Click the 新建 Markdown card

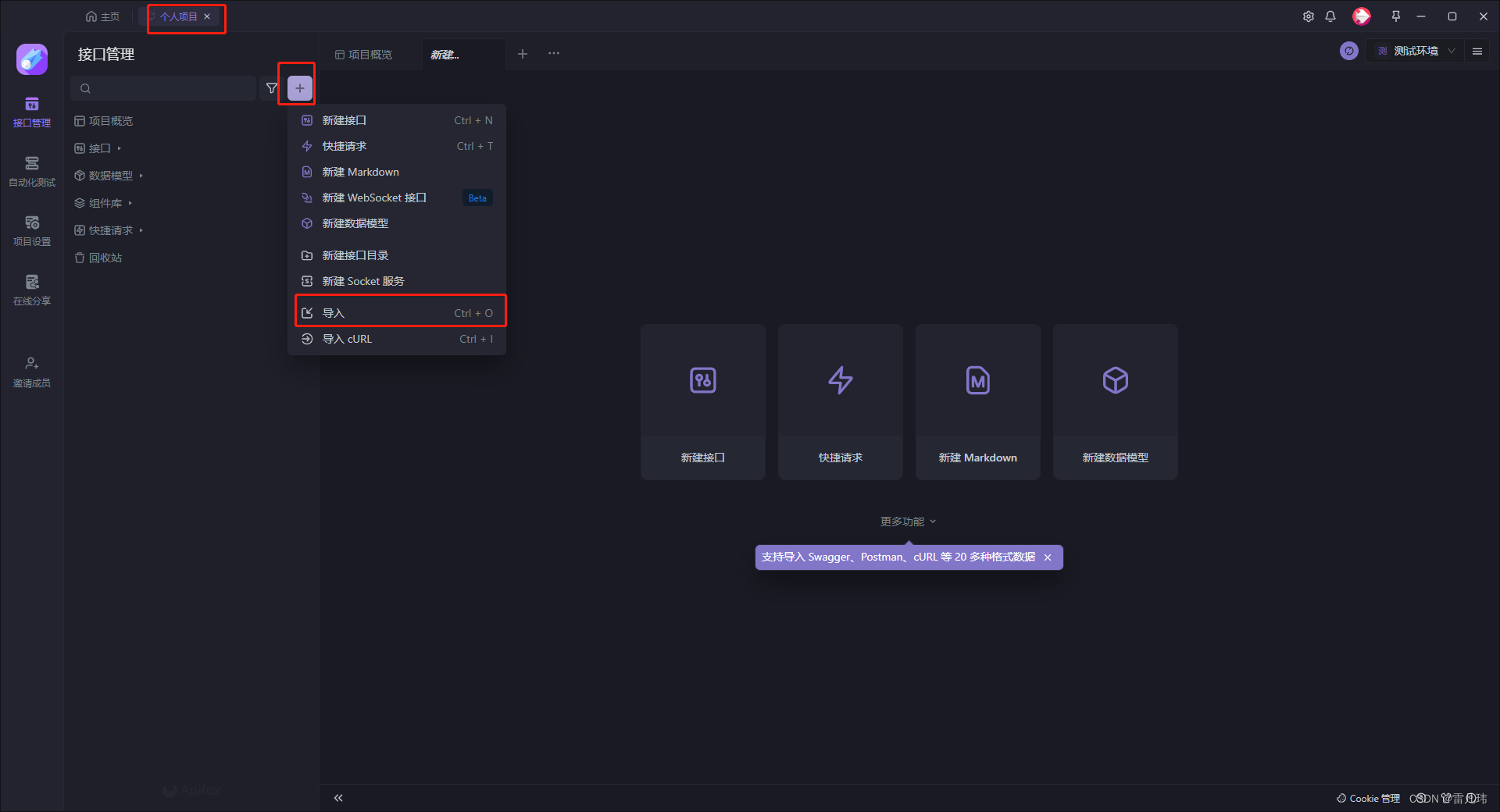click(x=978, y=402)
